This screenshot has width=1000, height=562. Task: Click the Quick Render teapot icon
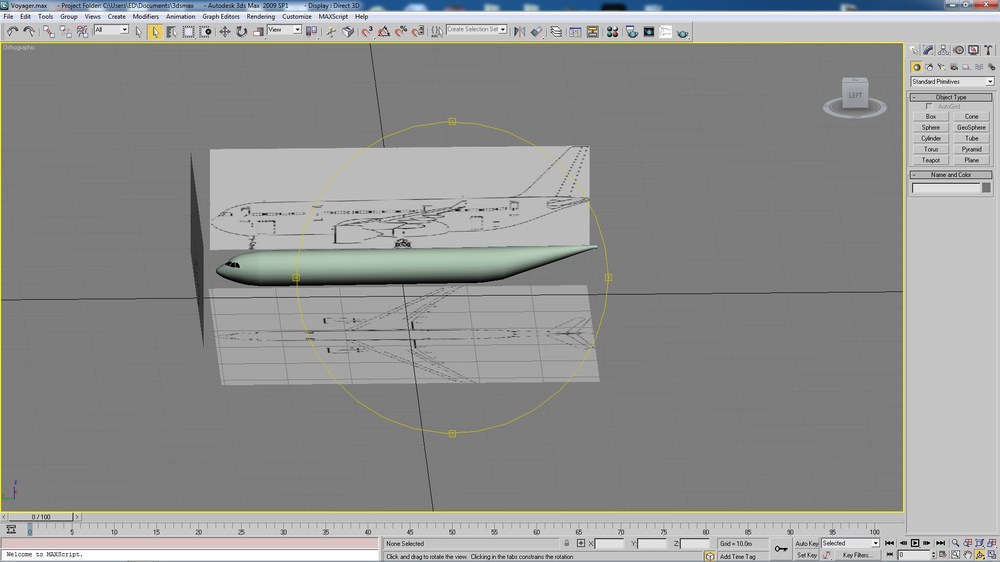(x=682, y=32)
